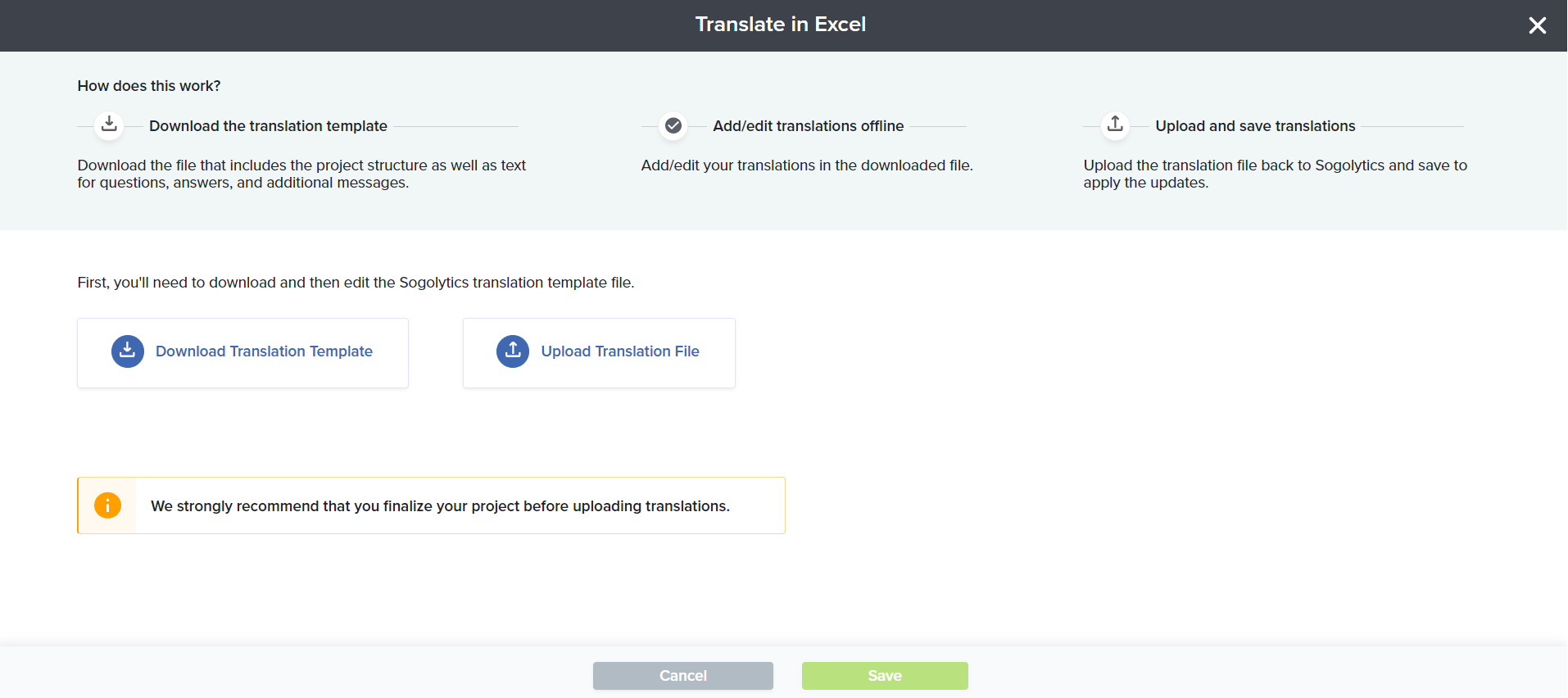Click the Download the translation template step label
This screenshot has height=698, width=1568.
coord(267,125)
